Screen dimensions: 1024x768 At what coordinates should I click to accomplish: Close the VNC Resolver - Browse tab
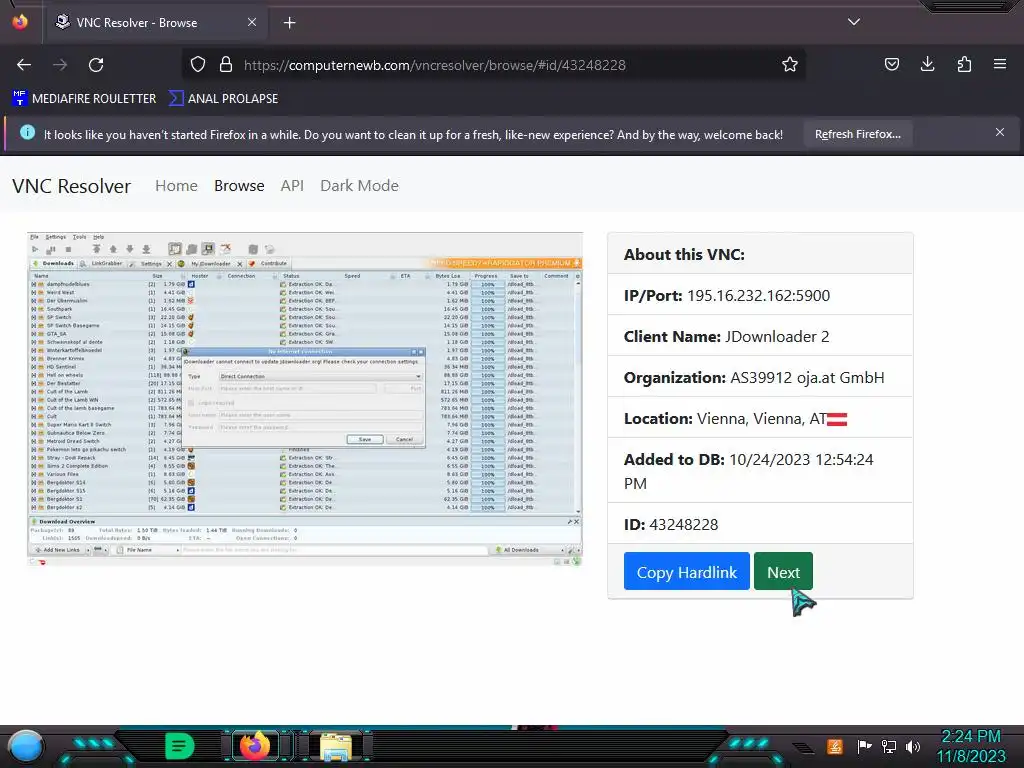tap(252, 22)
